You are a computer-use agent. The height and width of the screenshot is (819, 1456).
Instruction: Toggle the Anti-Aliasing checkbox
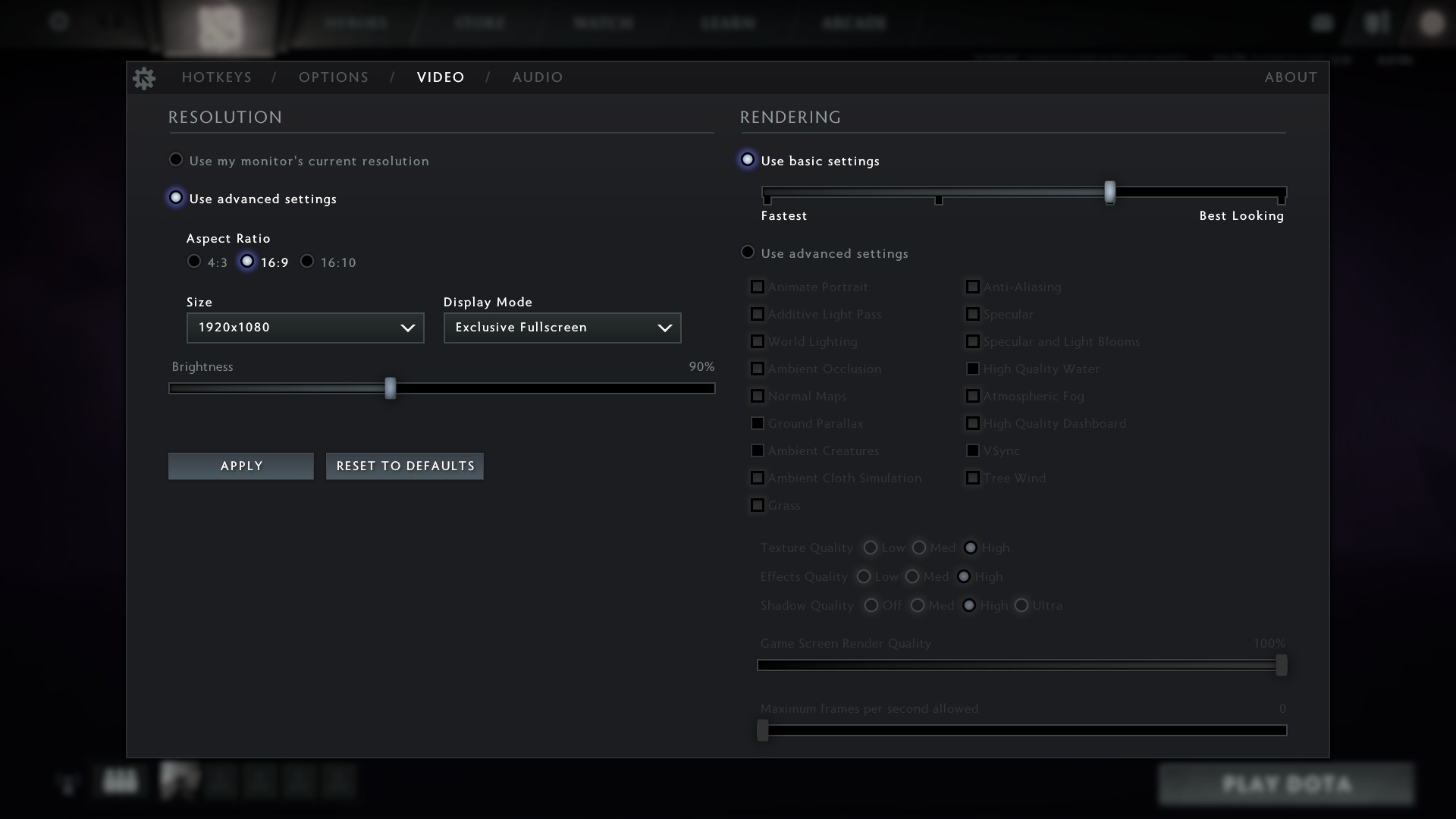coord(972,287)
